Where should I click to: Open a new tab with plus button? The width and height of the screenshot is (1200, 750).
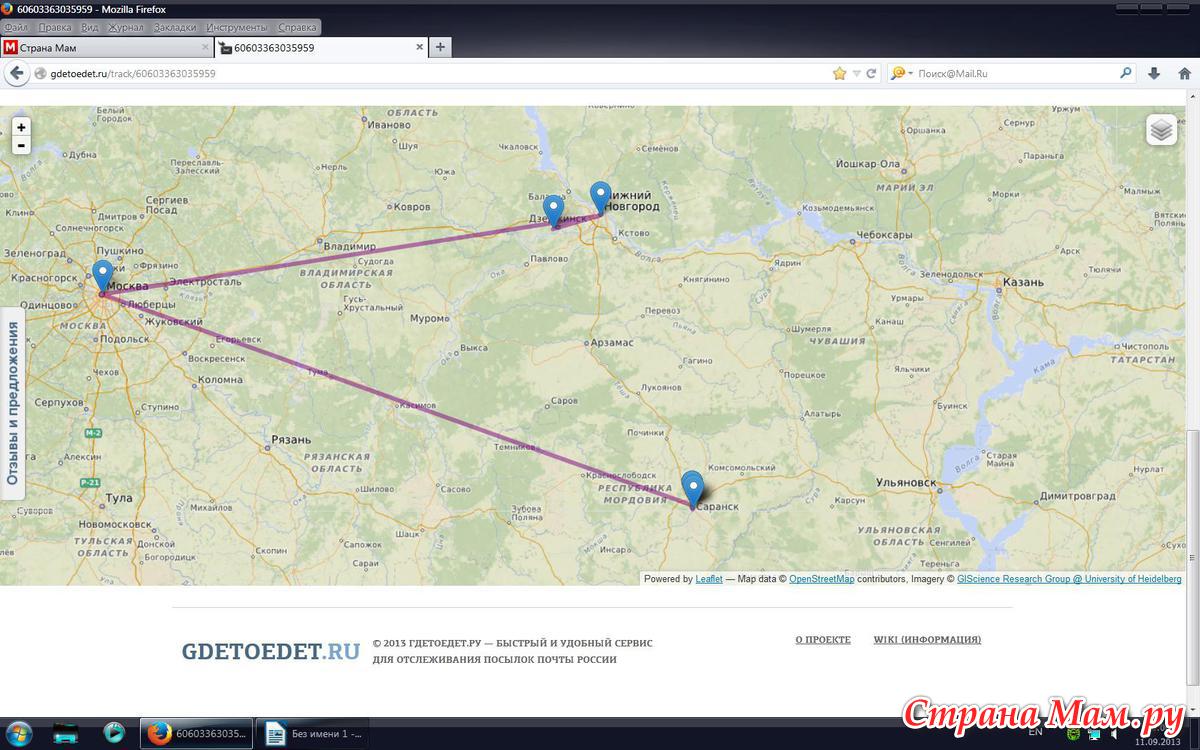(440, 47)
